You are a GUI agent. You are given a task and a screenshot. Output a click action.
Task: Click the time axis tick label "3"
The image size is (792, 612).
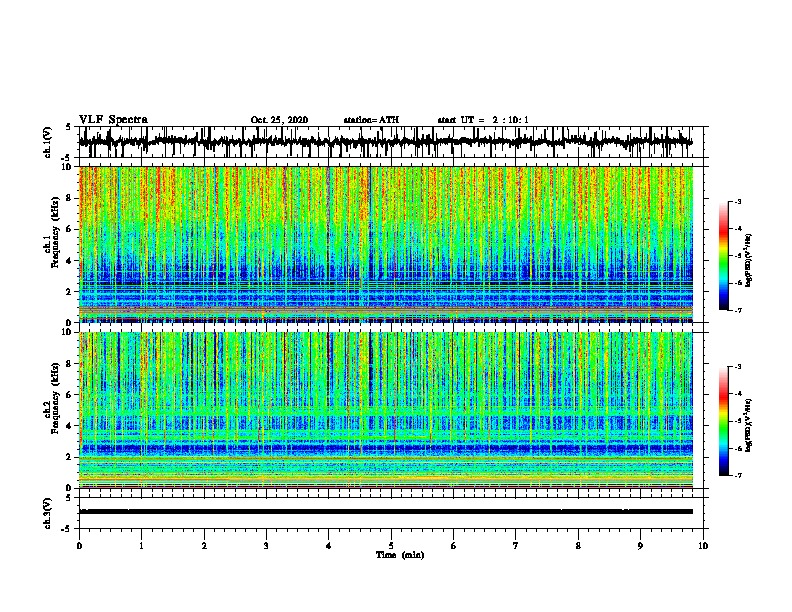point(266,546)
